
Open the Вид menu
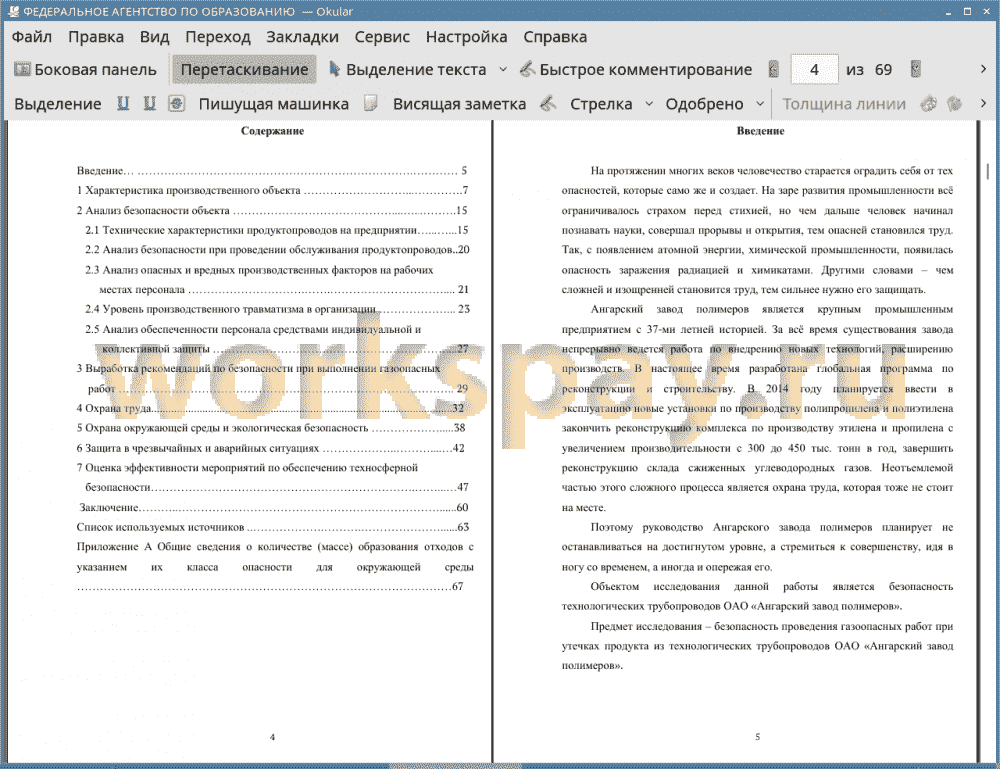154,37
